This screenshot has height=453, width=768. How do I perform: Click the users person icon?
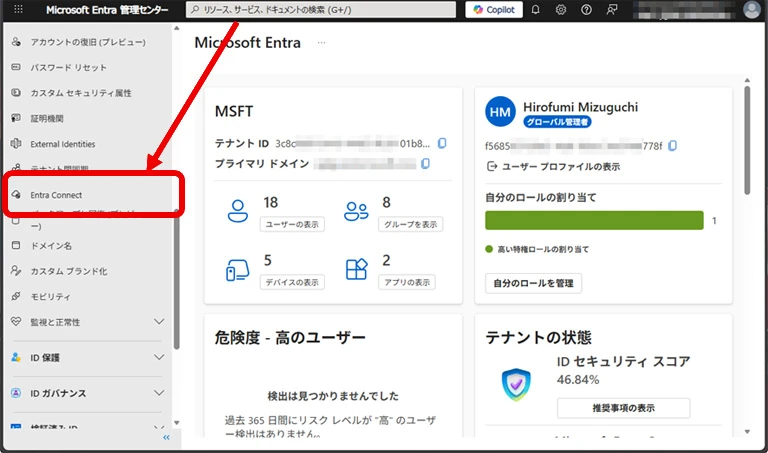tap(238, 211)
